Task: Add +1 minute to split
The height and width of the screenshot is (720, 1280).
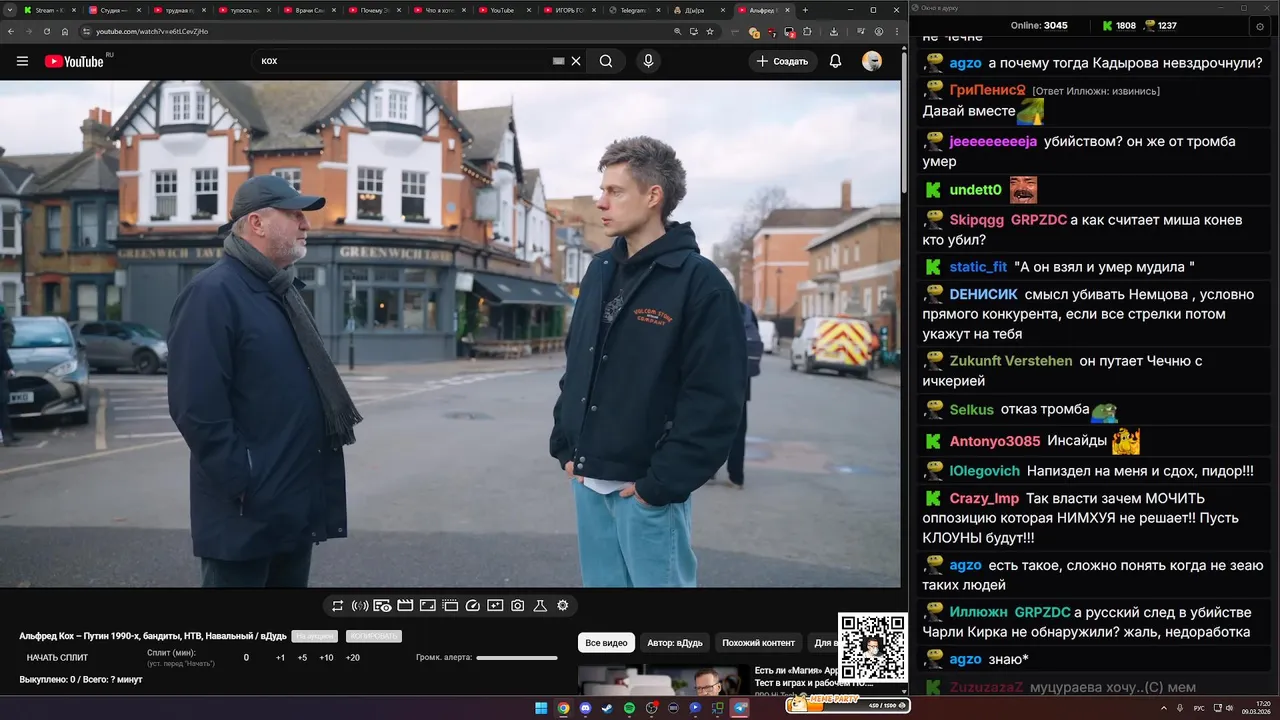Action: (x=281, y=657)
